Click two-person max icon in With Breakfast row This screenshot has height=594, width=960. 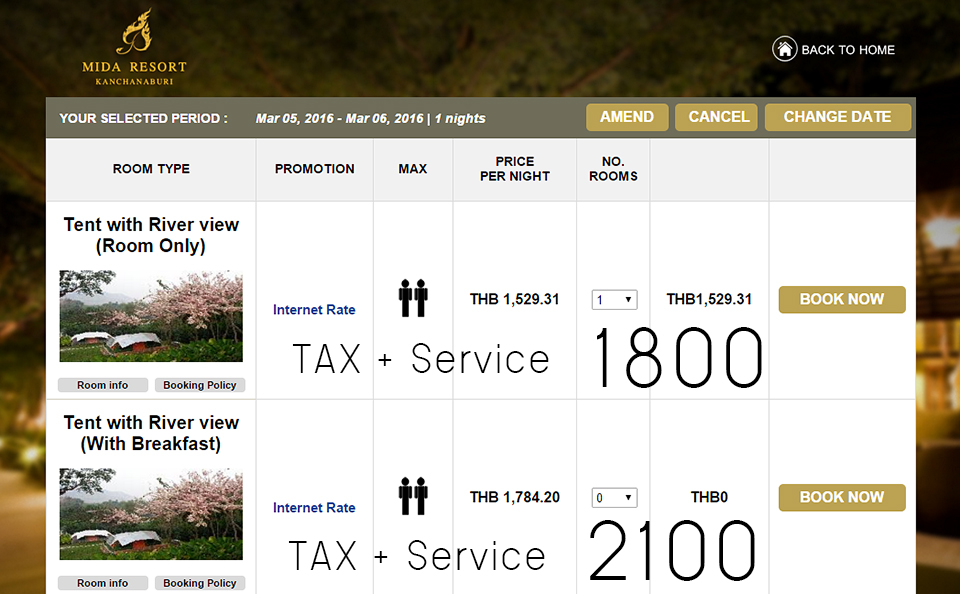413,495
